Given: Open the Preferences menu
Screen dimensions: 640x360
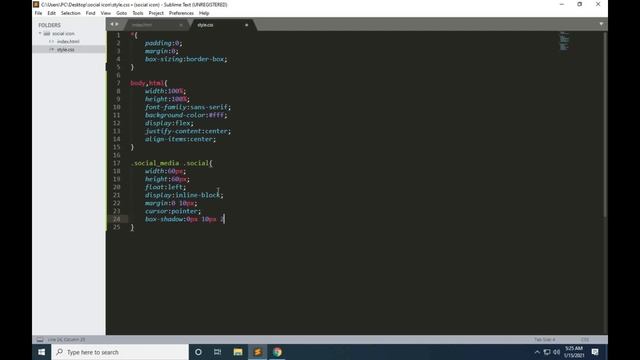Looking at the screenshot, I should point(181,13).
